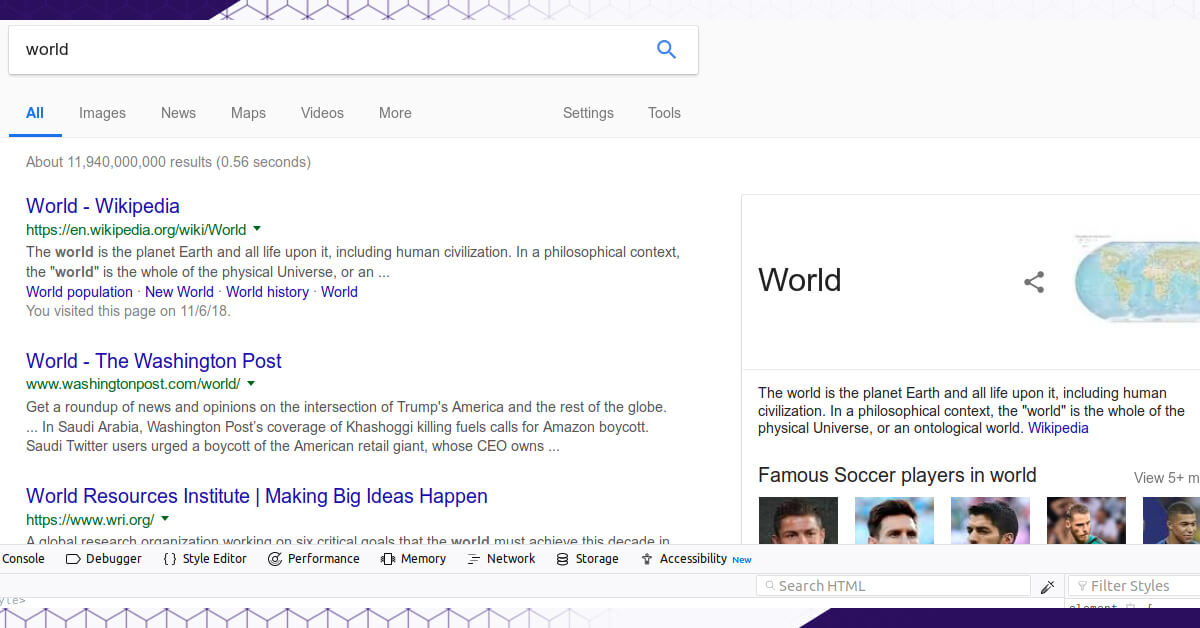Open the Style Editor braces icon
The height and width of the screenshot is (628, 1200).
[170, 559]
